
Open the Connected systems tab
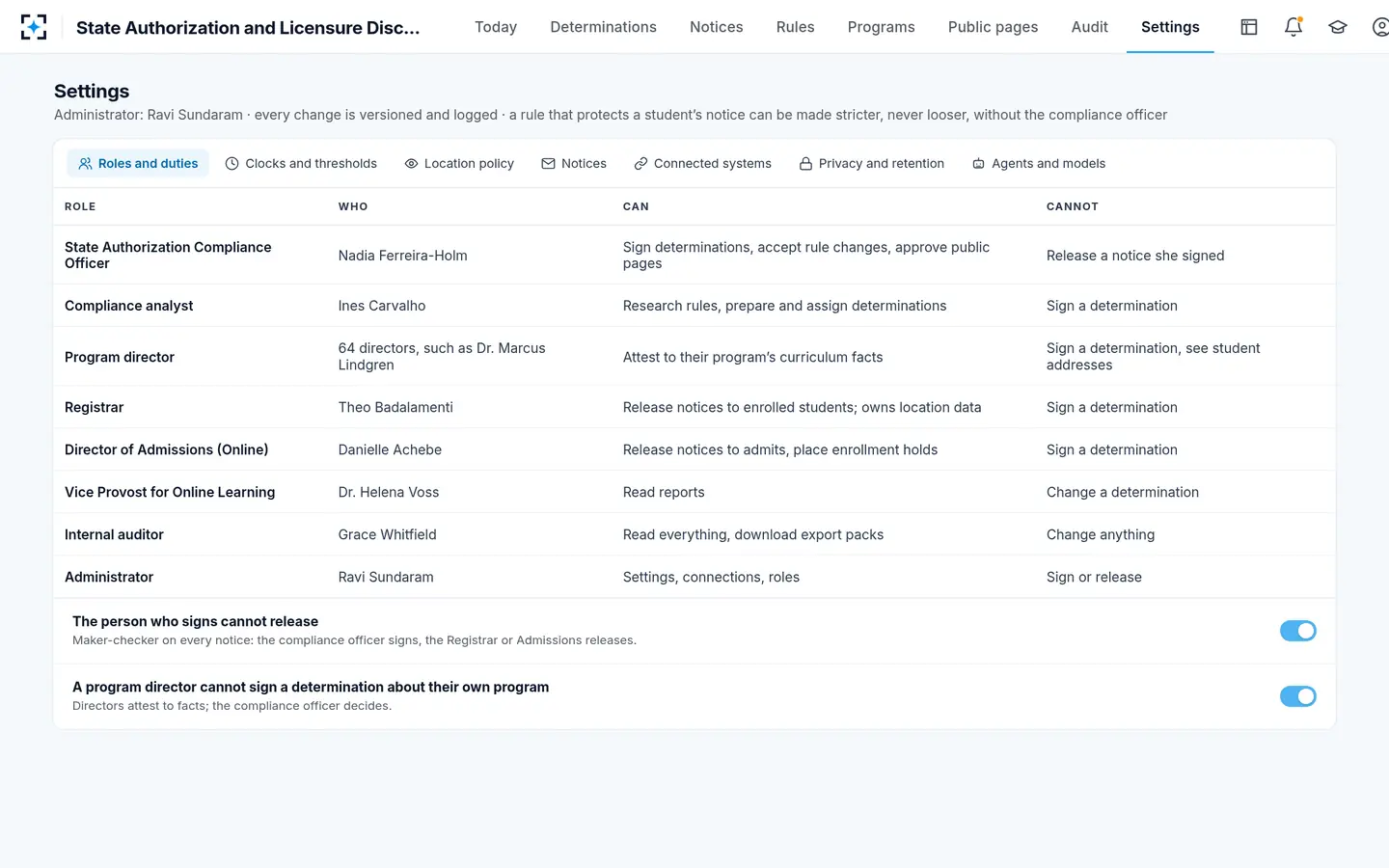pyautogui.click(x=702, y=164)
